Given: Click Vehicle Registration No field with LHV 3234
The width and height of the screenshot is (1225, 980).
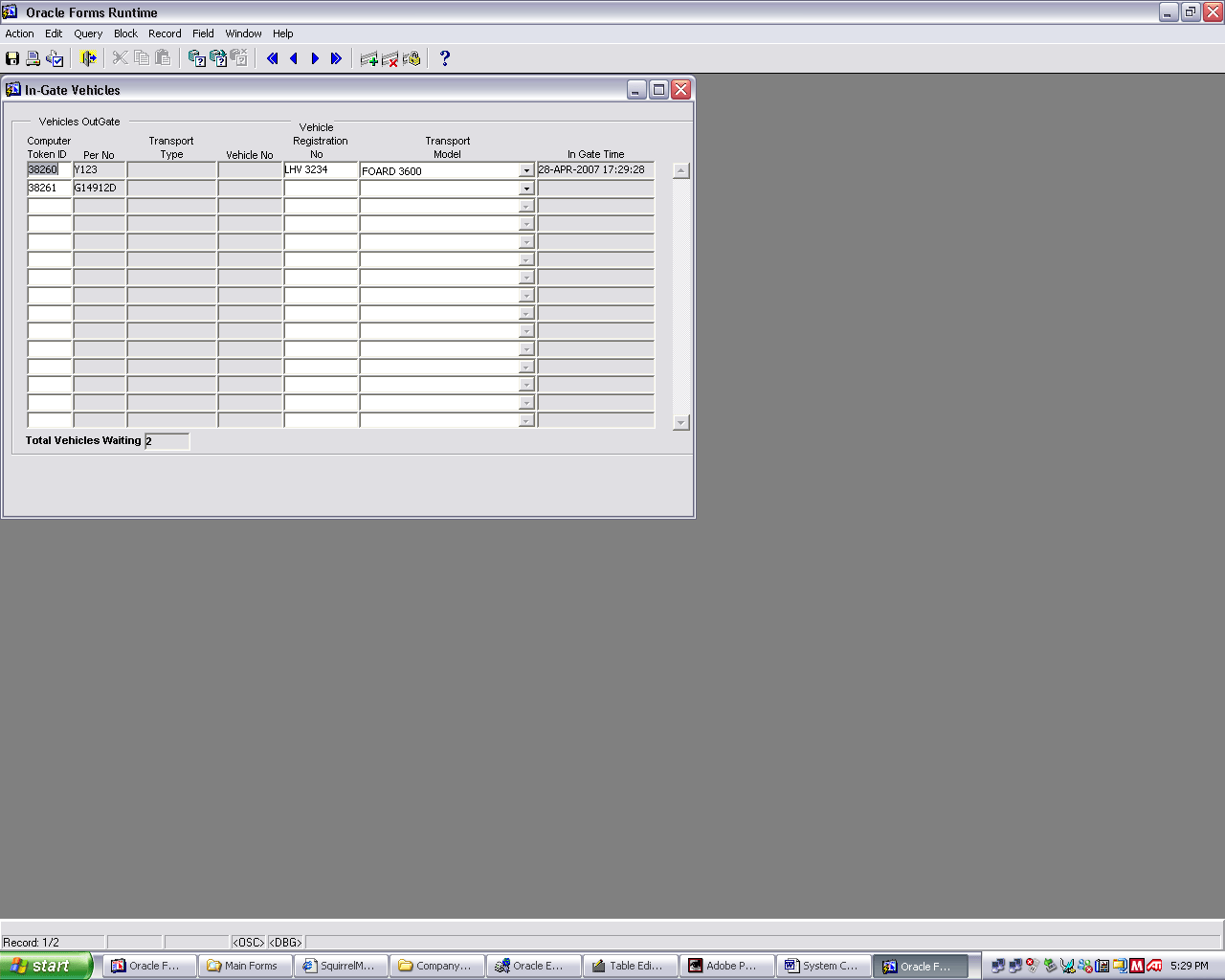Looking at the screenshot, I should pyautogui.click(x=321, y=169).
